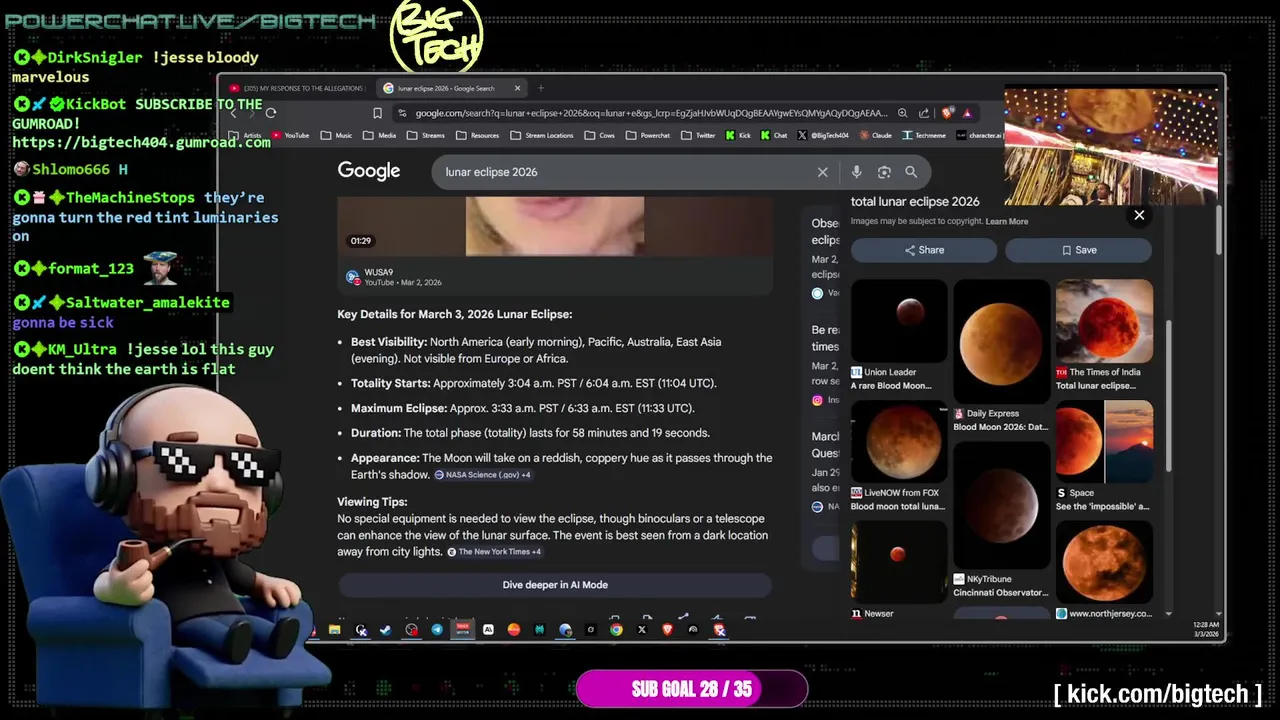The width and height of the screenshot is (1280, 720).
Task: Open Brave browser from the taskbar
Action: [667, 630]
